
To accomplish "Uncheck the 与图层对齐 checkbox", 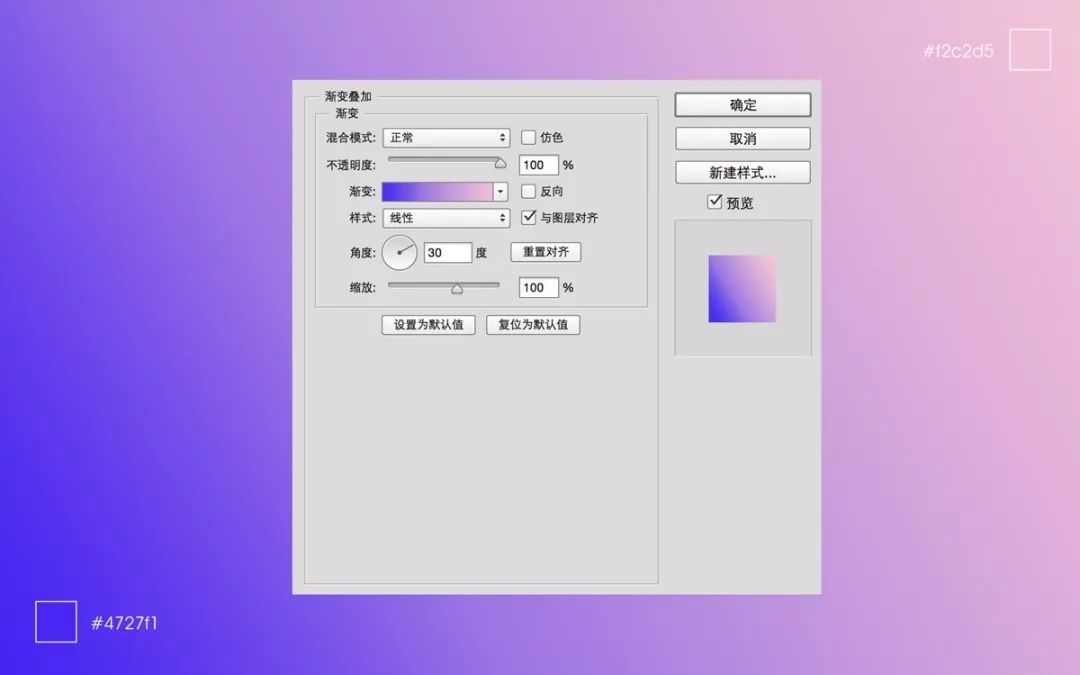I will click(529, 217).
